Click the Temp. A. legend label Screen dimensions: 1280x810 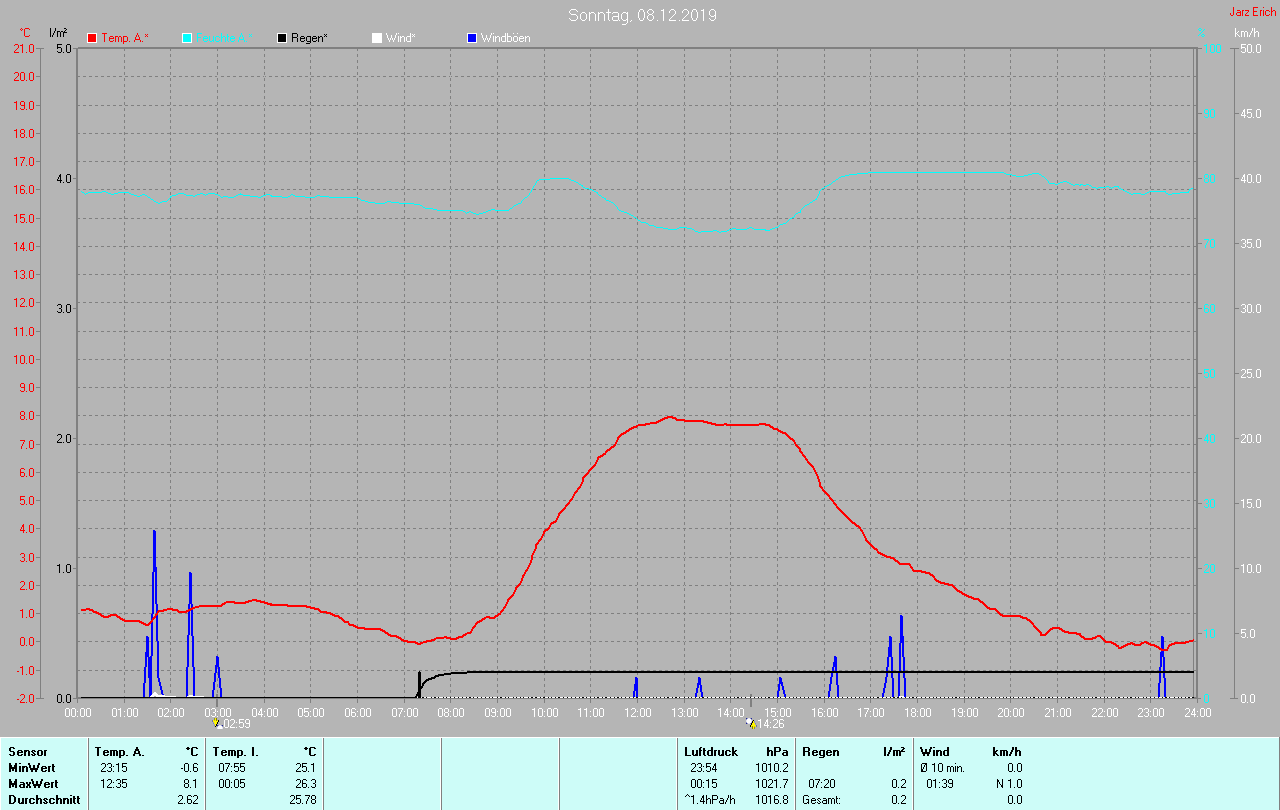(125, 38)
